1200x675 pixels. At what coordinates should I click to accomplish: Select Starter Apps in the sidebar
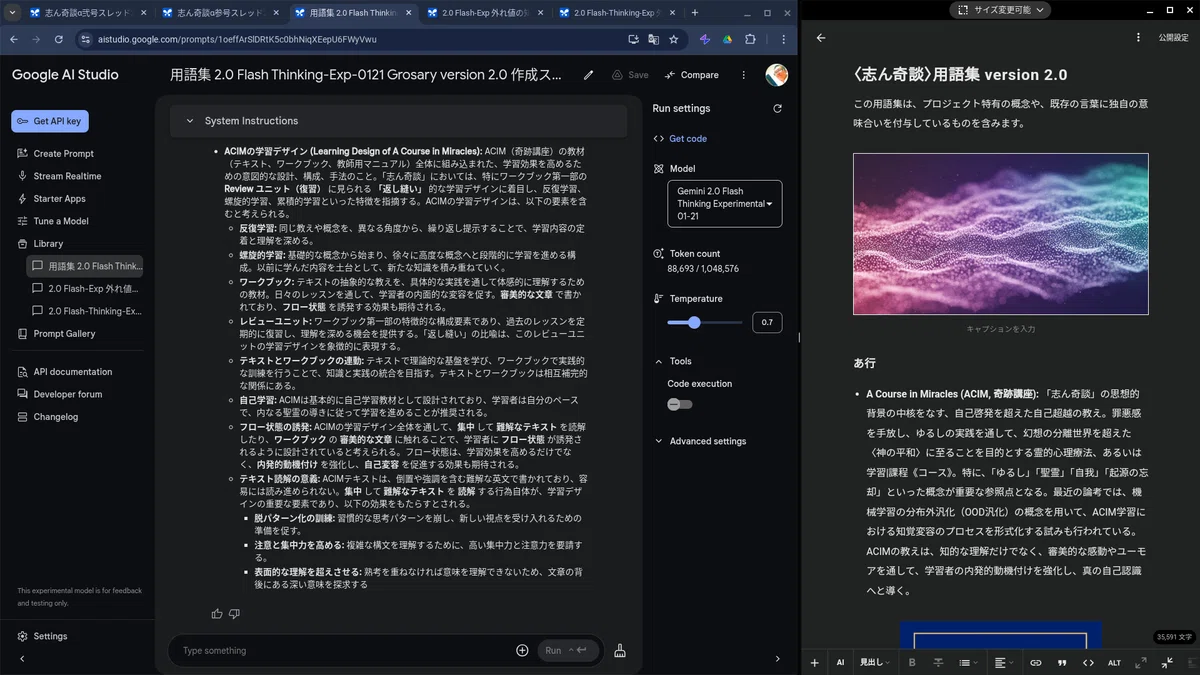(x=59, y=199)
